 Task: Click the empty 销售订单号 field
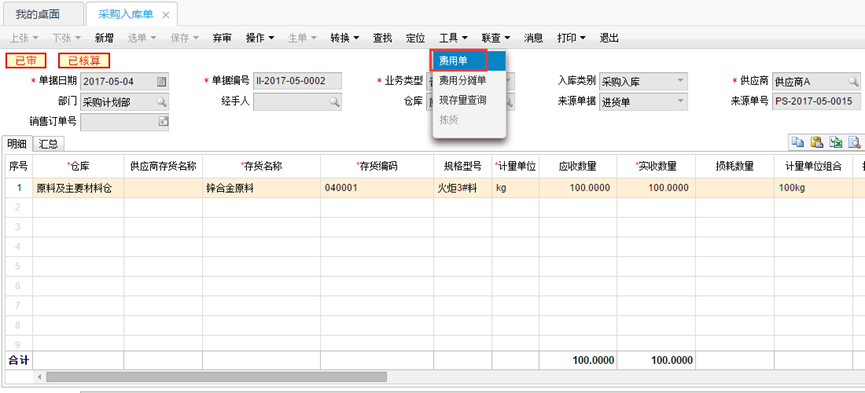[x=124, y=121]
